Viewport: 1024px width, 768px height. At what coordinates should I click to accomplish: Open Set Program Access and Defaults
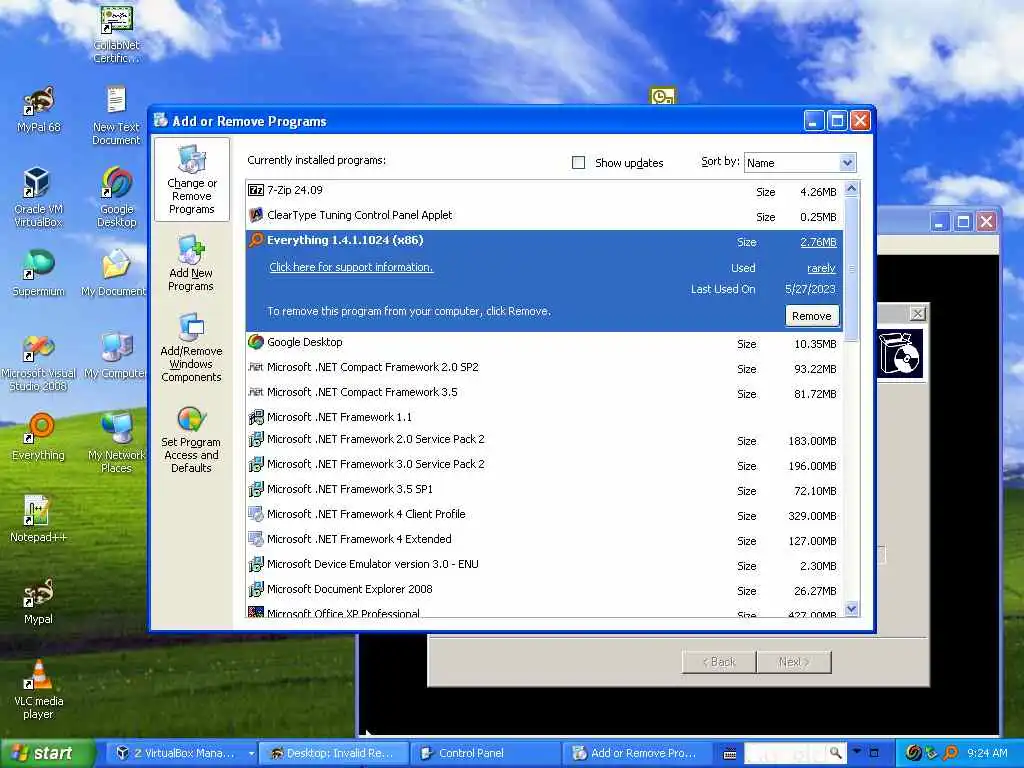click(x=191, y=440)
